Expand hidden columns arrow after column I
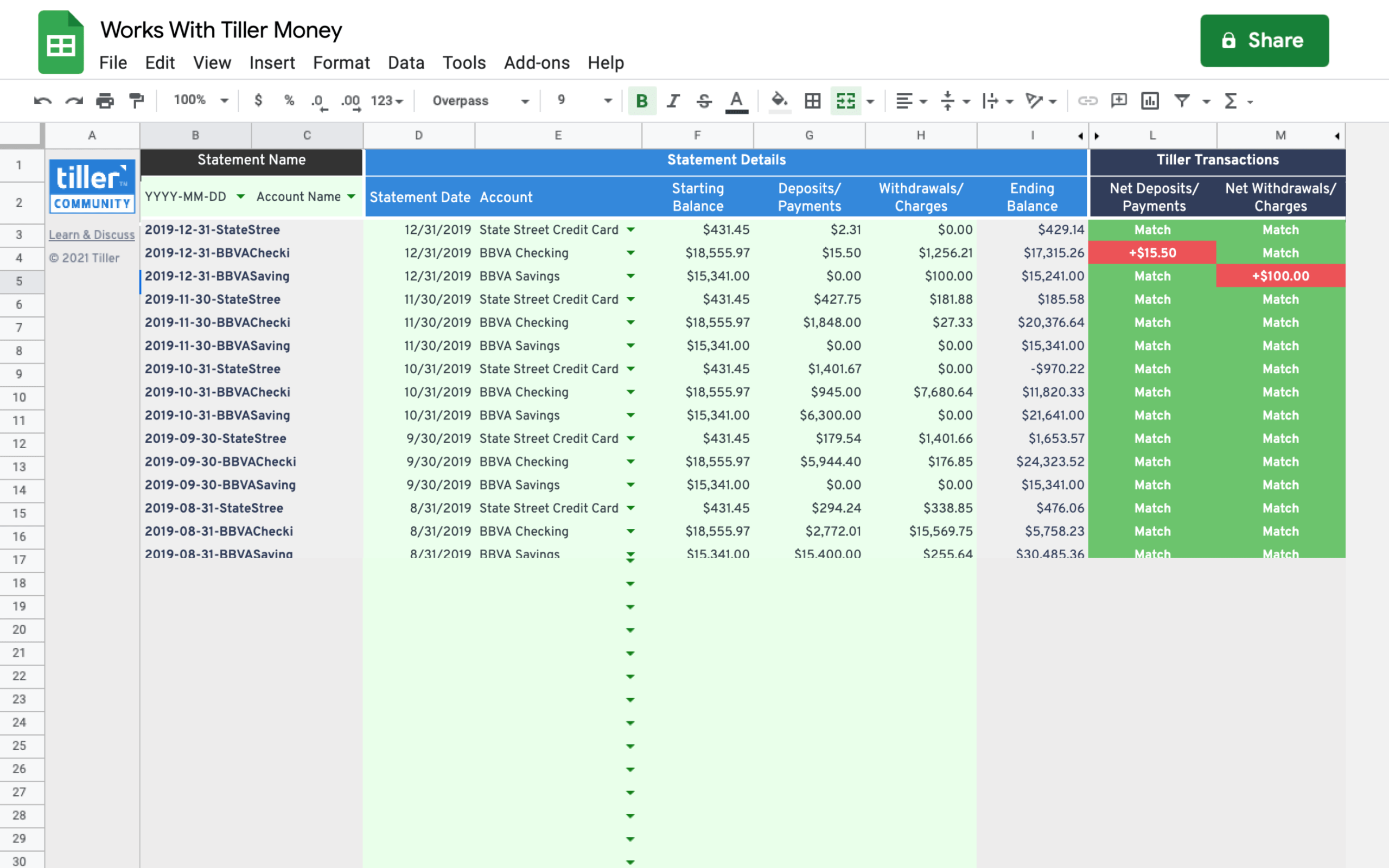 point(1080,136)
